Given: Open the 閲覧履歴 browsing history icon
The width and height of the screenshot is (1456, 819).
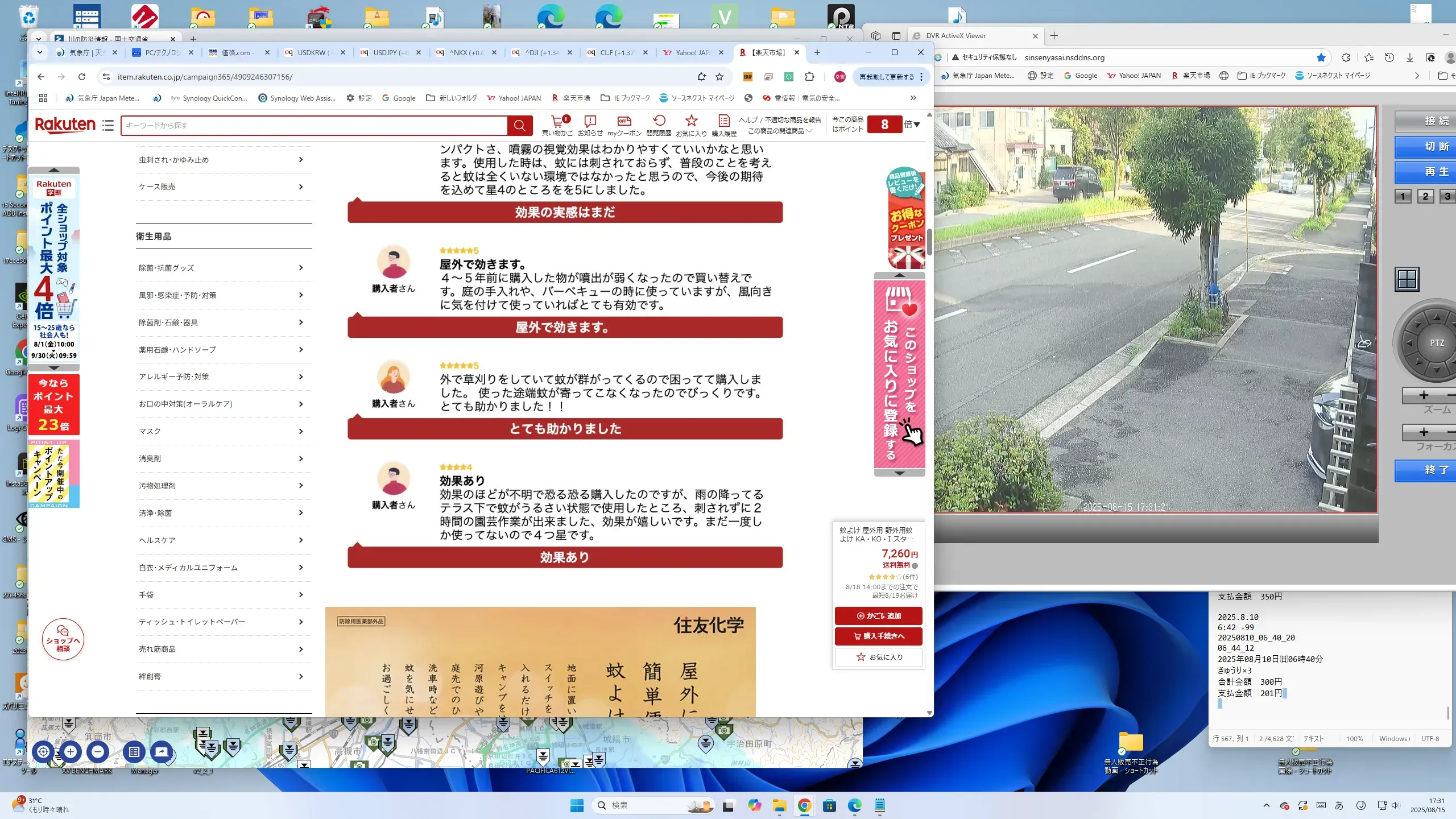Looking at the screenshot, I should [x=659, y=122].
